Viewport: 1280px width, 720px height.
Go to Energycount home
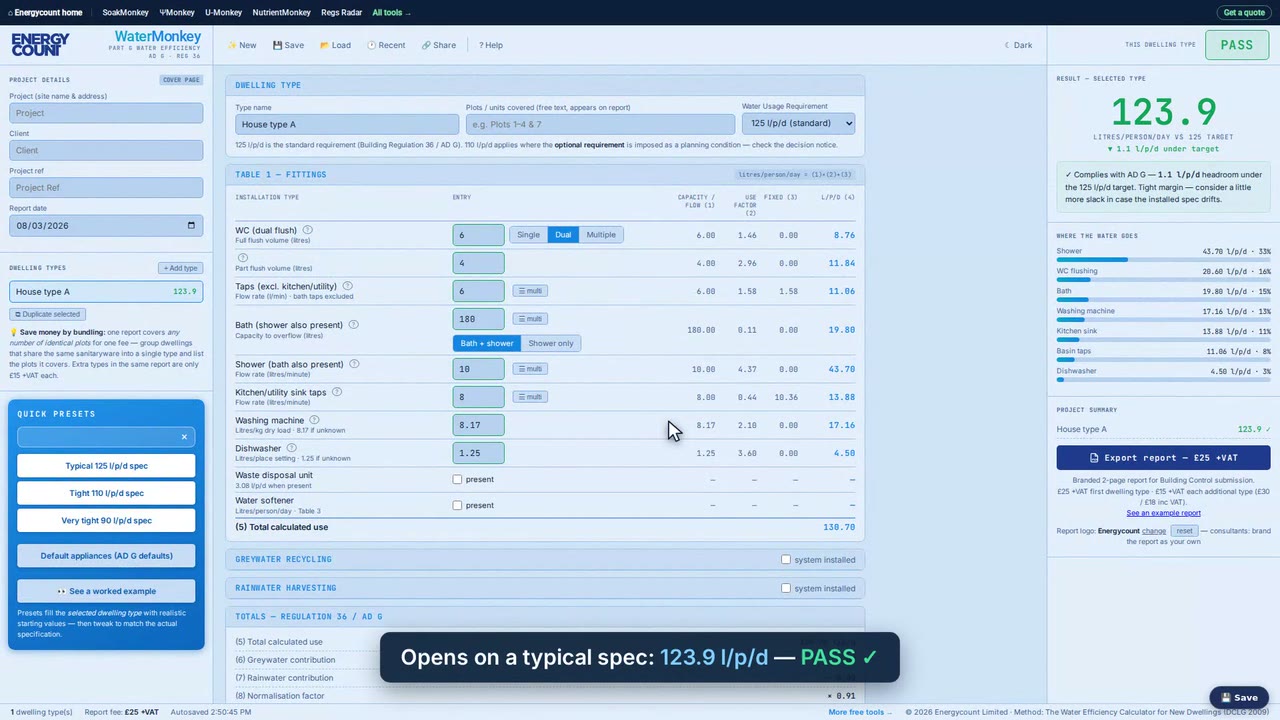pyautogui.click(x=45, y=13)
